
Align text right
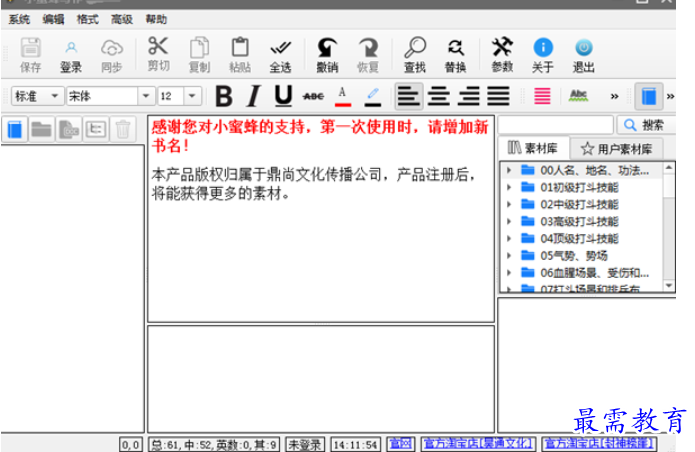[469, 96]
